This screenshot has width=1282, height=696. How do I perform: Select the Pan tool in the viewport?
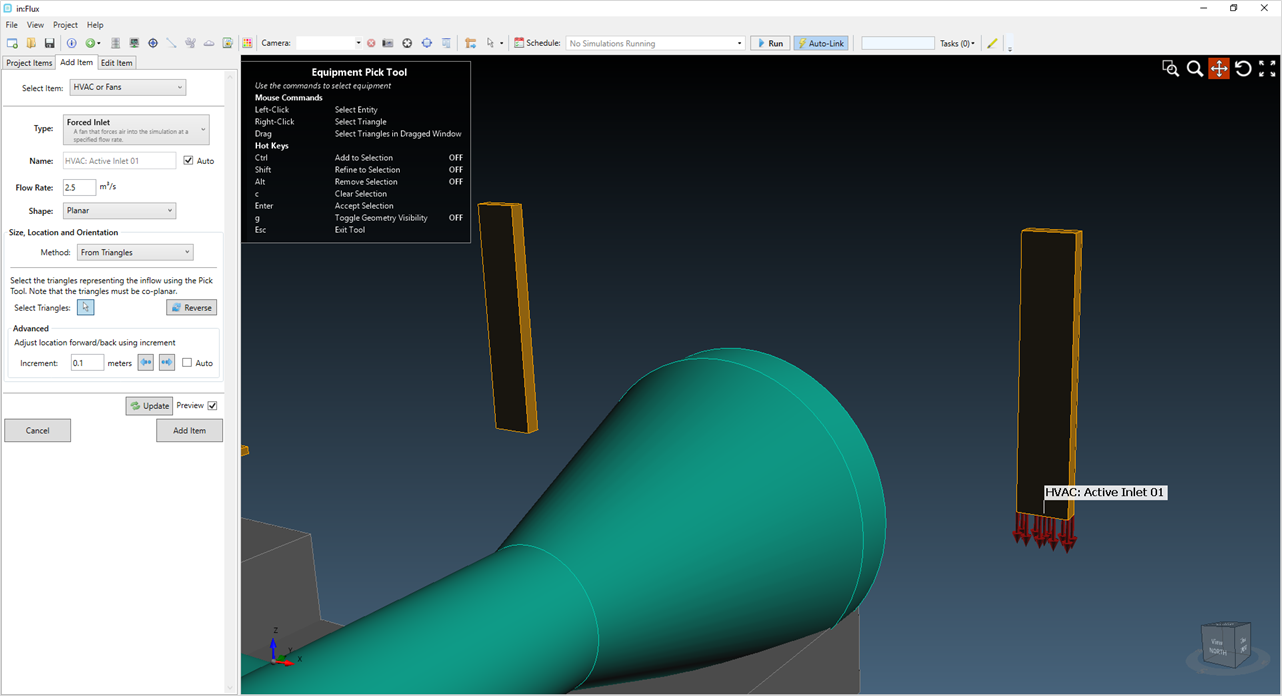click(1218, 68)
